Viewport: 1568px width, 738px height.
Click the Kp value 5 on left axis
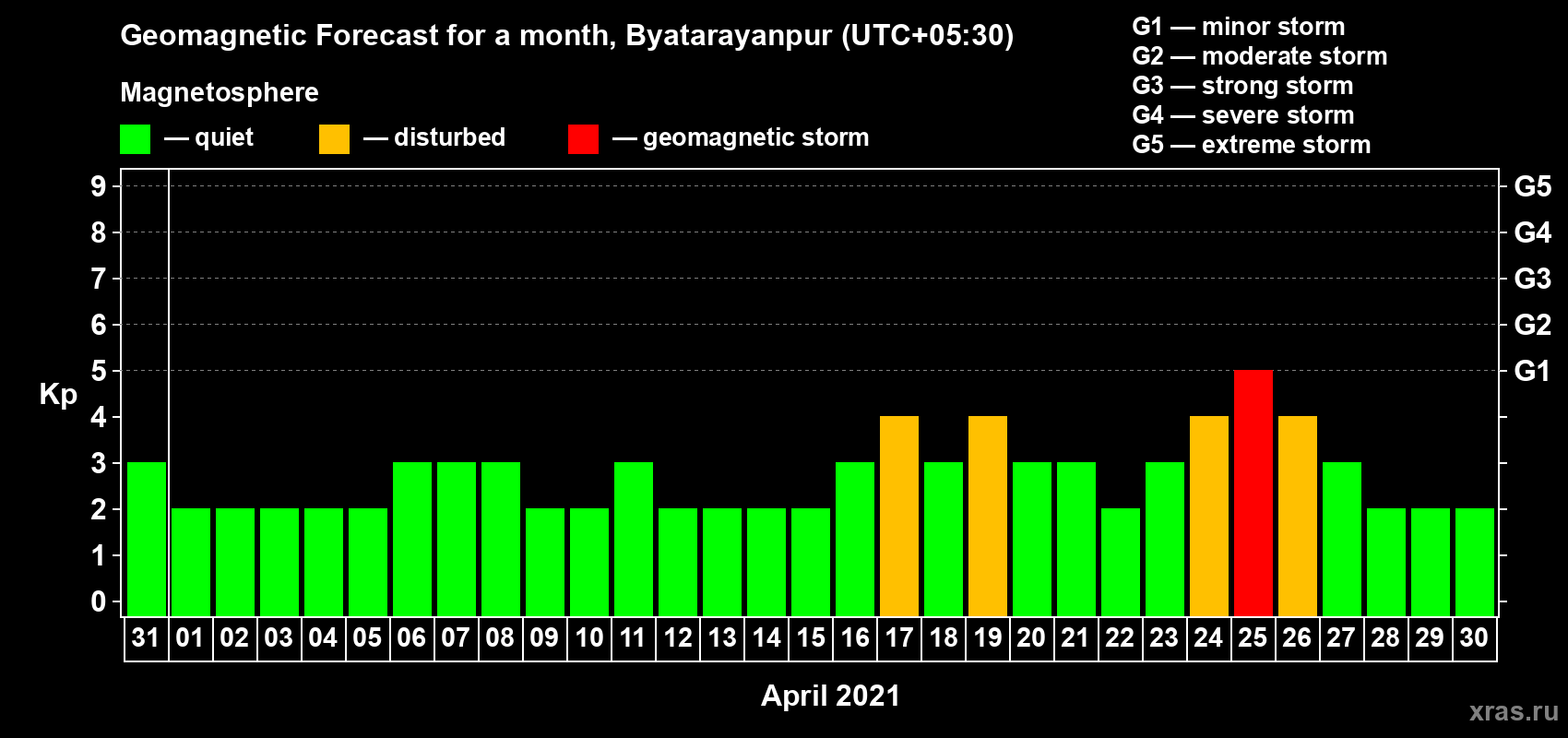[x=99, y=371]
